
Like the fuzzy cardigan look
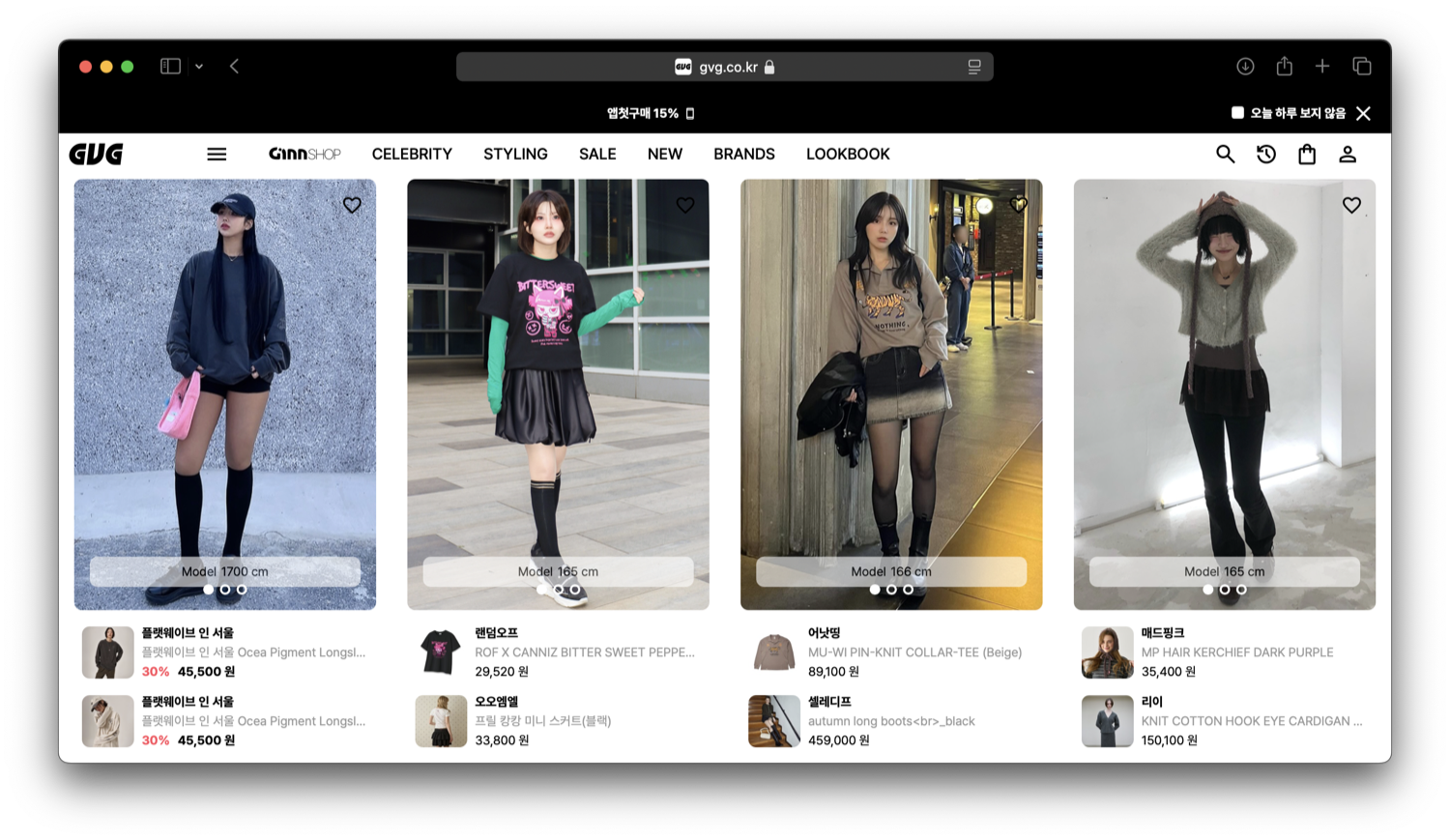click(x=1351, y=205)
